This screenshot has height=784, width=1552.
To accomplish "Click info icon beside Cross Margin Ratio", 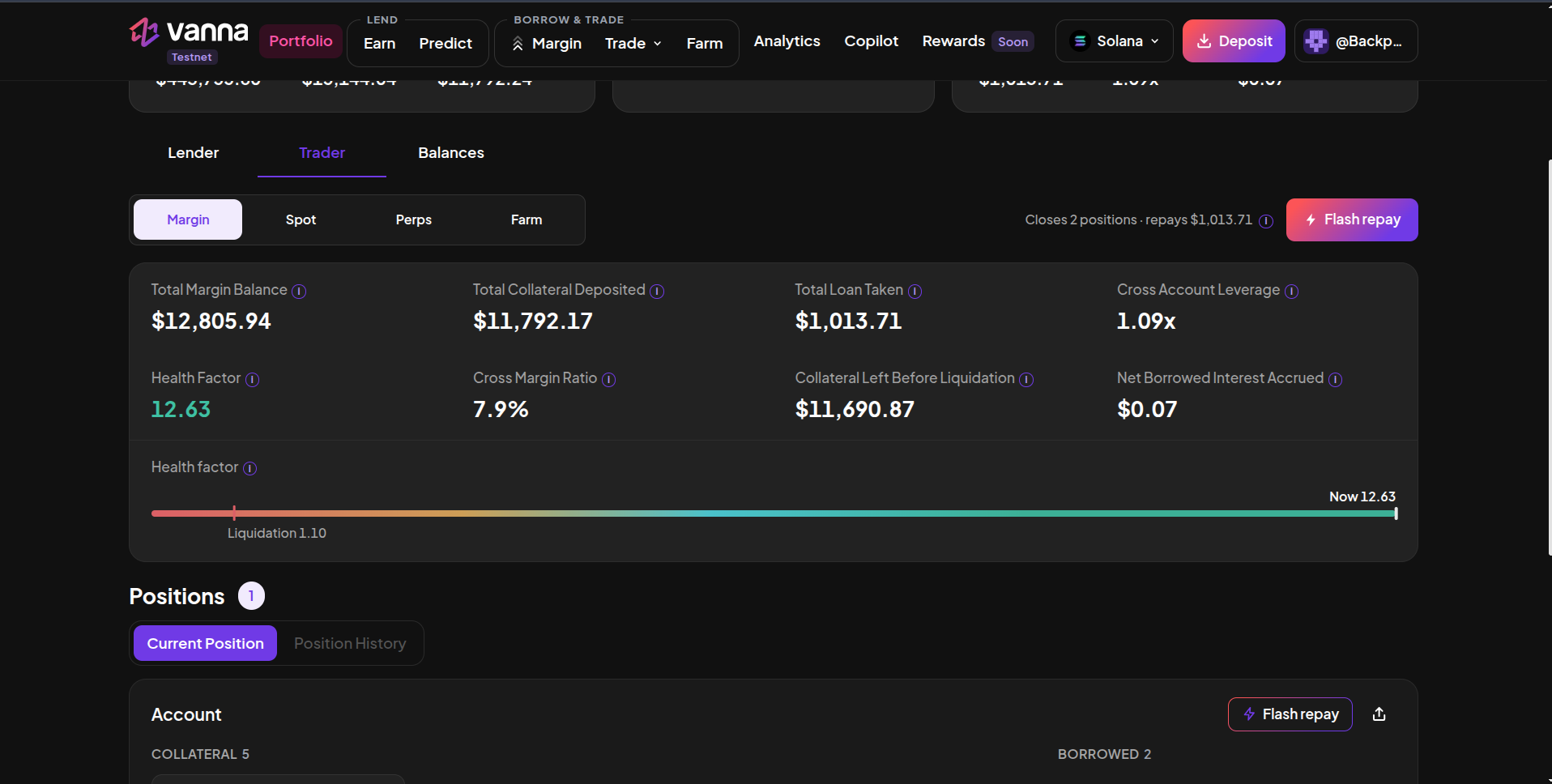I will click(x=608, y=380).
